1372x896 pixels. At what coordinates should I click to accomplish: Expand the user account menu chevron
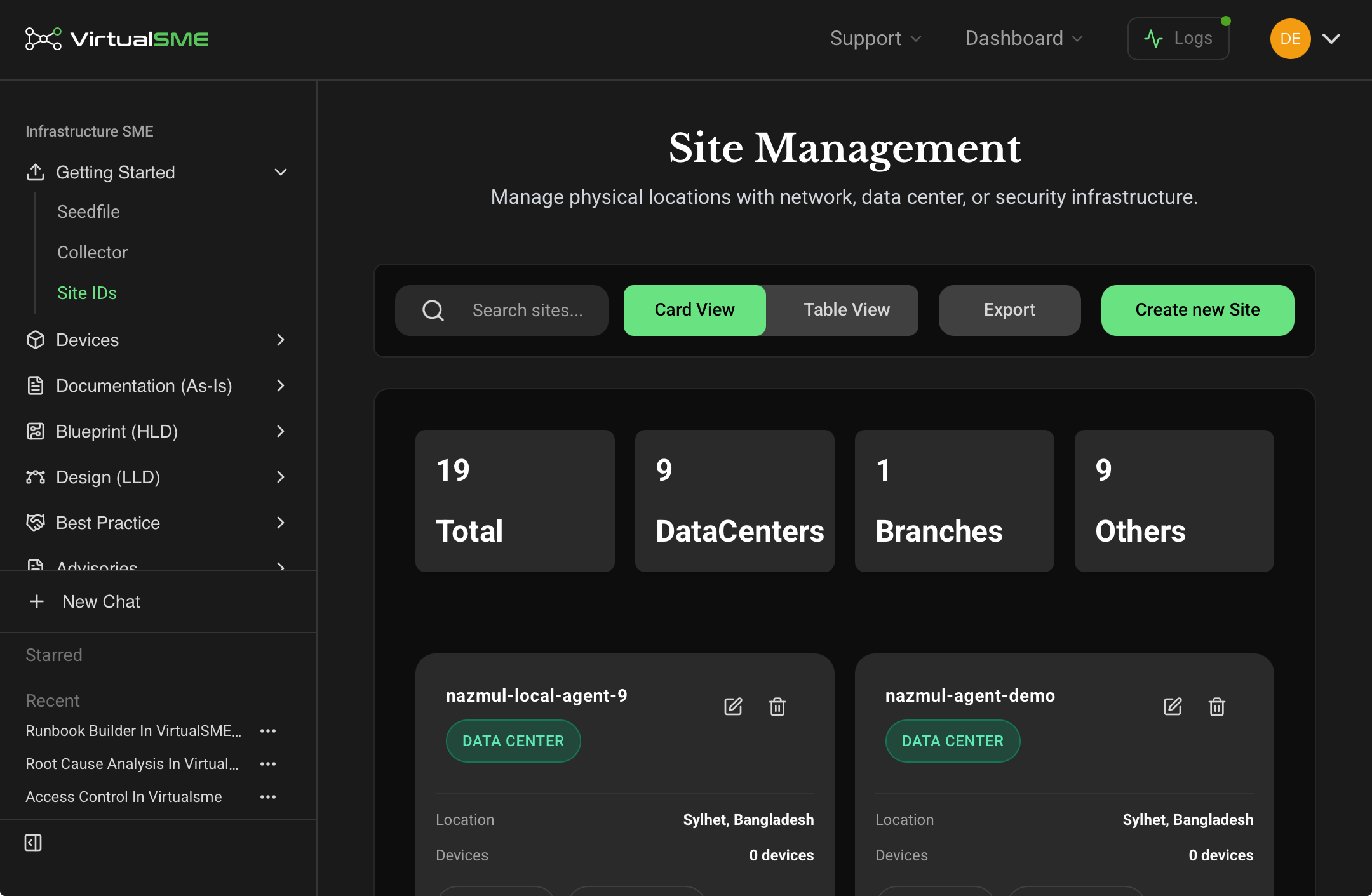click(x=1331, y=39)
